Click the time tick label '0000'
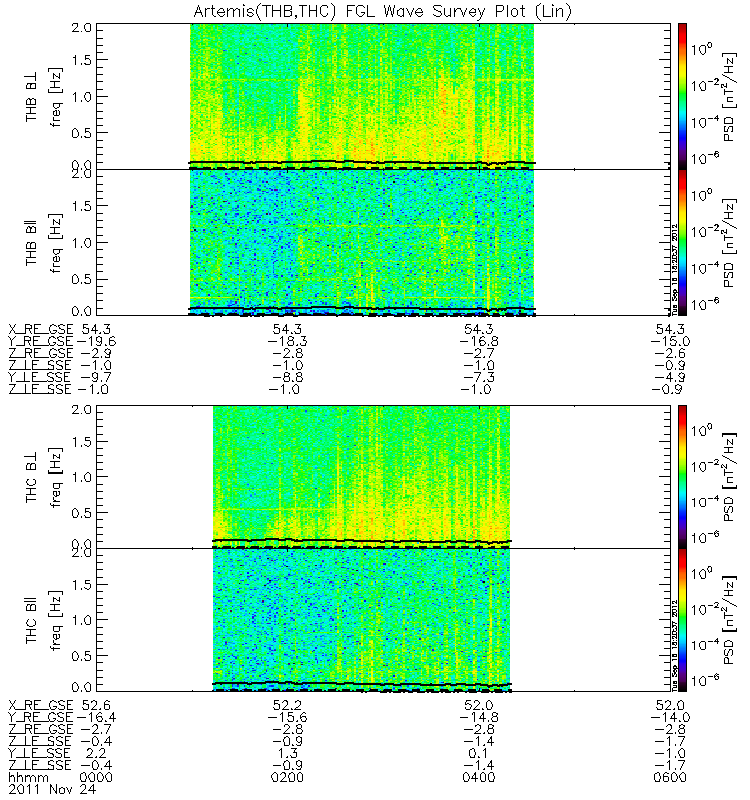Screen dimensions: 750x800 point(96,778)
